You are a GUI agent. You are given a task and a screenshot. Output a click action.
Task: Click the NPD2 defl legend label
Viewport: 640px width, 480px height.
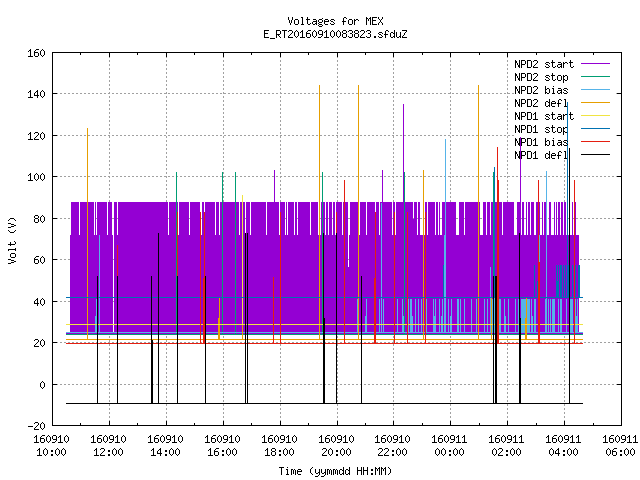[x=541, y=103]
